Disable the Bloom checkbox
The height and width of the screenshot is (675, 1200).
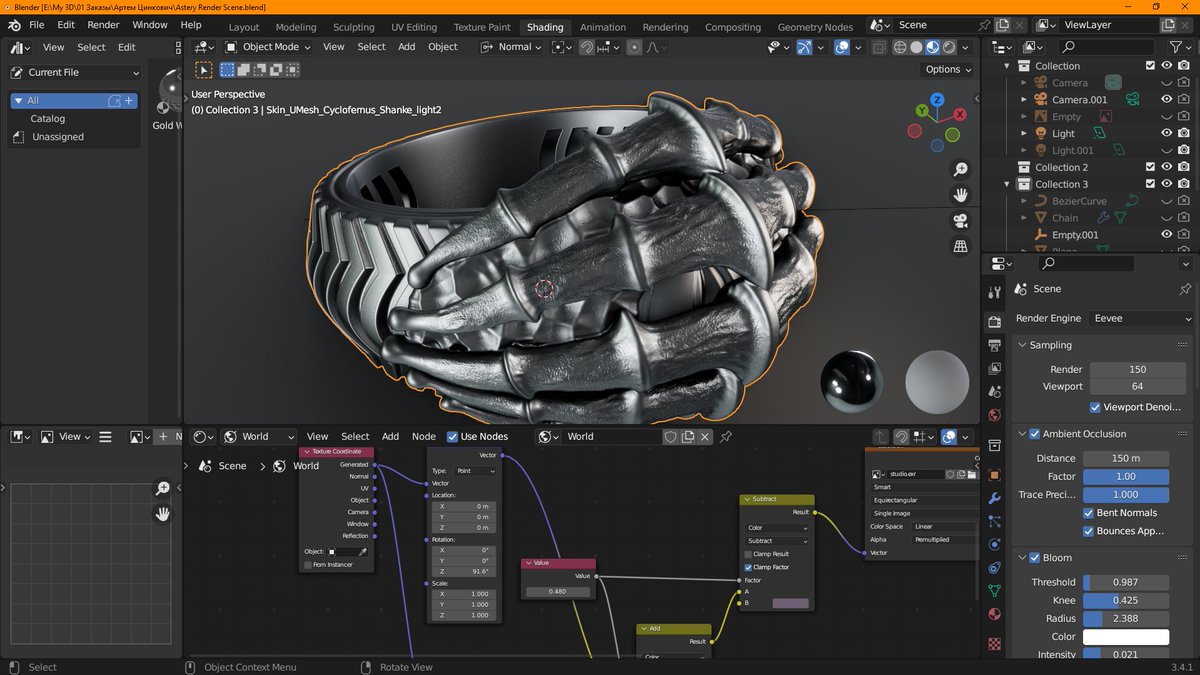[x=1035, y=558]
